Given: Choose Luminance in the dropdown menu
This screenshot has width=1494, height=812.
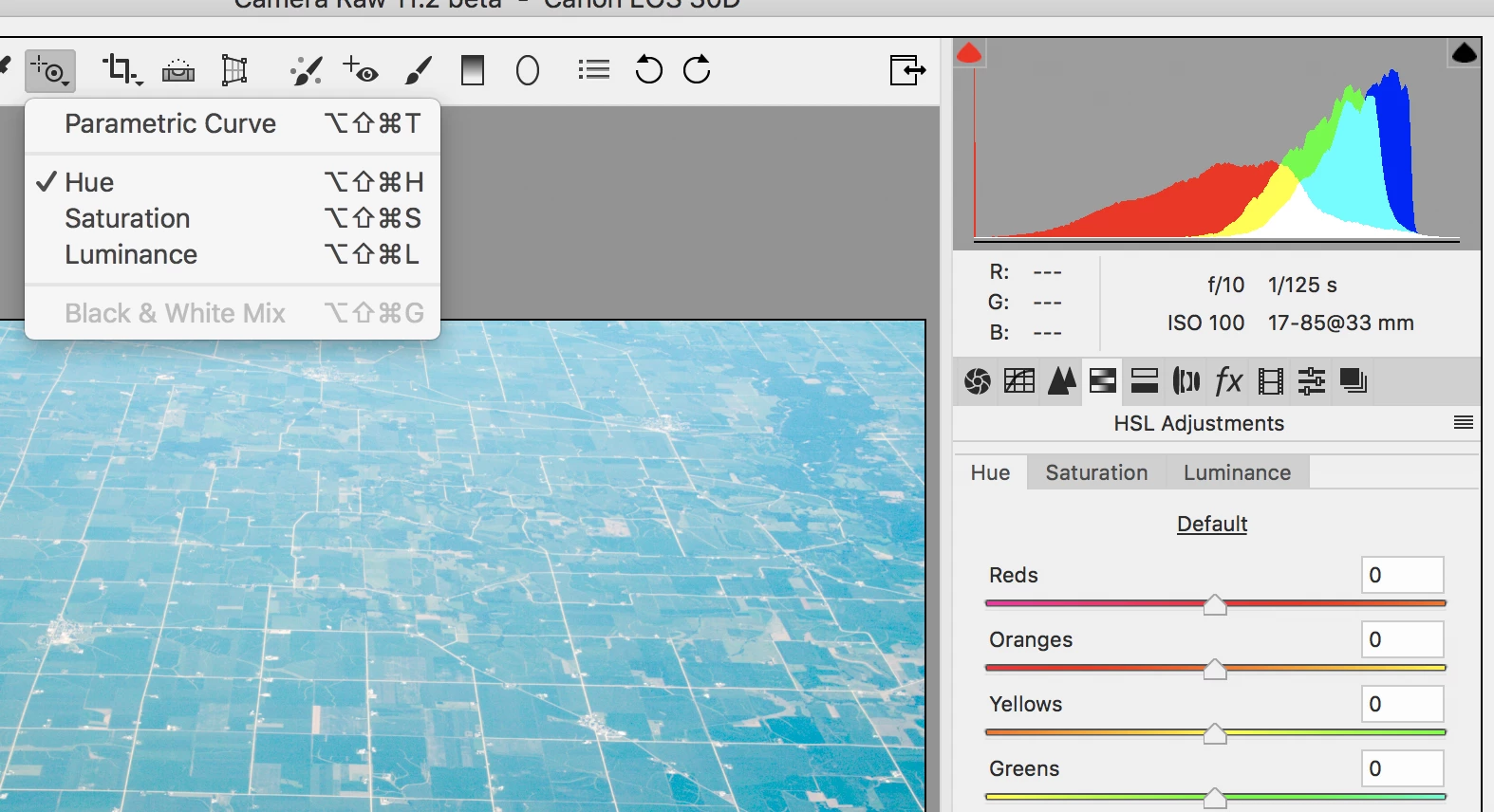Looking at the screenshot, I should pos(233,254).
